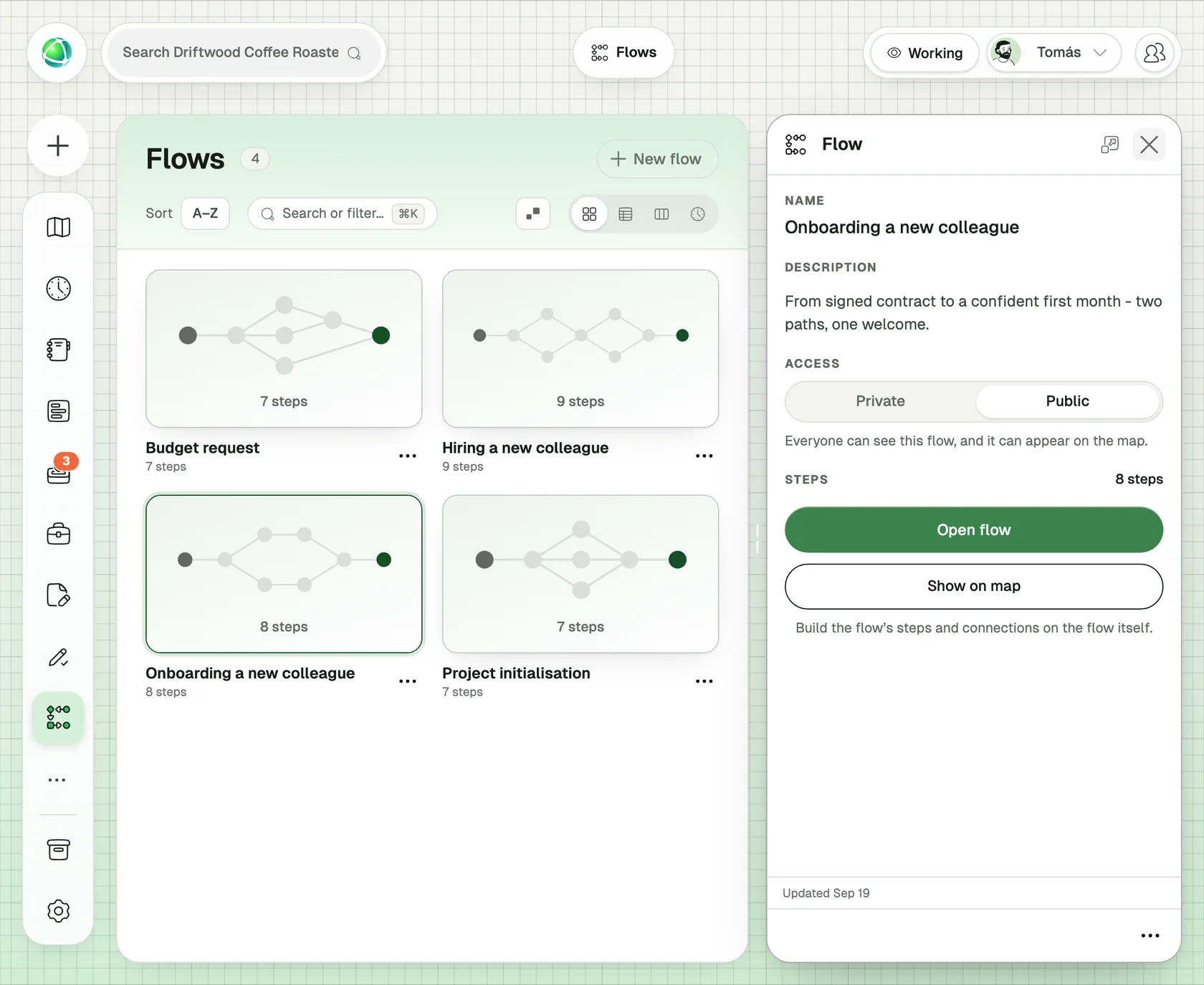1204x985 pixels.
Task: Open the map icon in sidebar
Action: click(58, 227)
